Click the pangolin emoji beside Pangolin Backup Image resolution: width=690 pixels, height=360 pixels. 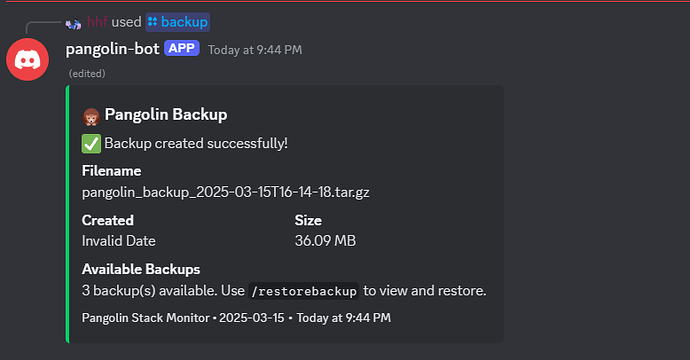91,117
